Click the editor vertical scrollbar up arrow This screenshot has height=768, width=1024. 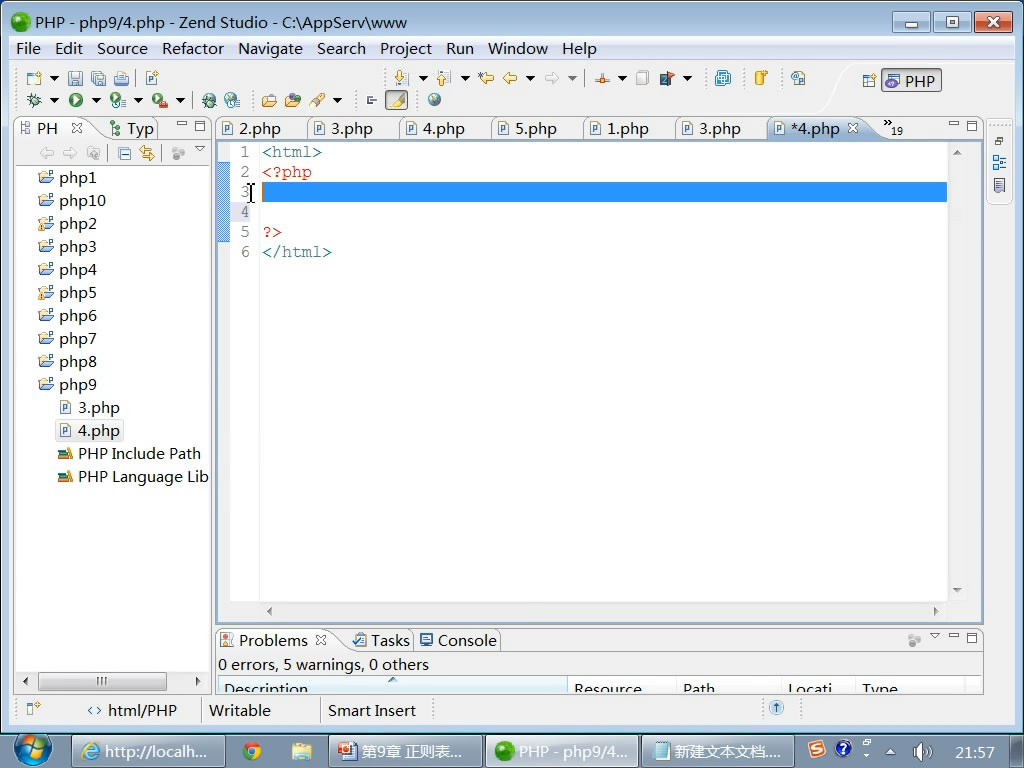pos(957,153)
